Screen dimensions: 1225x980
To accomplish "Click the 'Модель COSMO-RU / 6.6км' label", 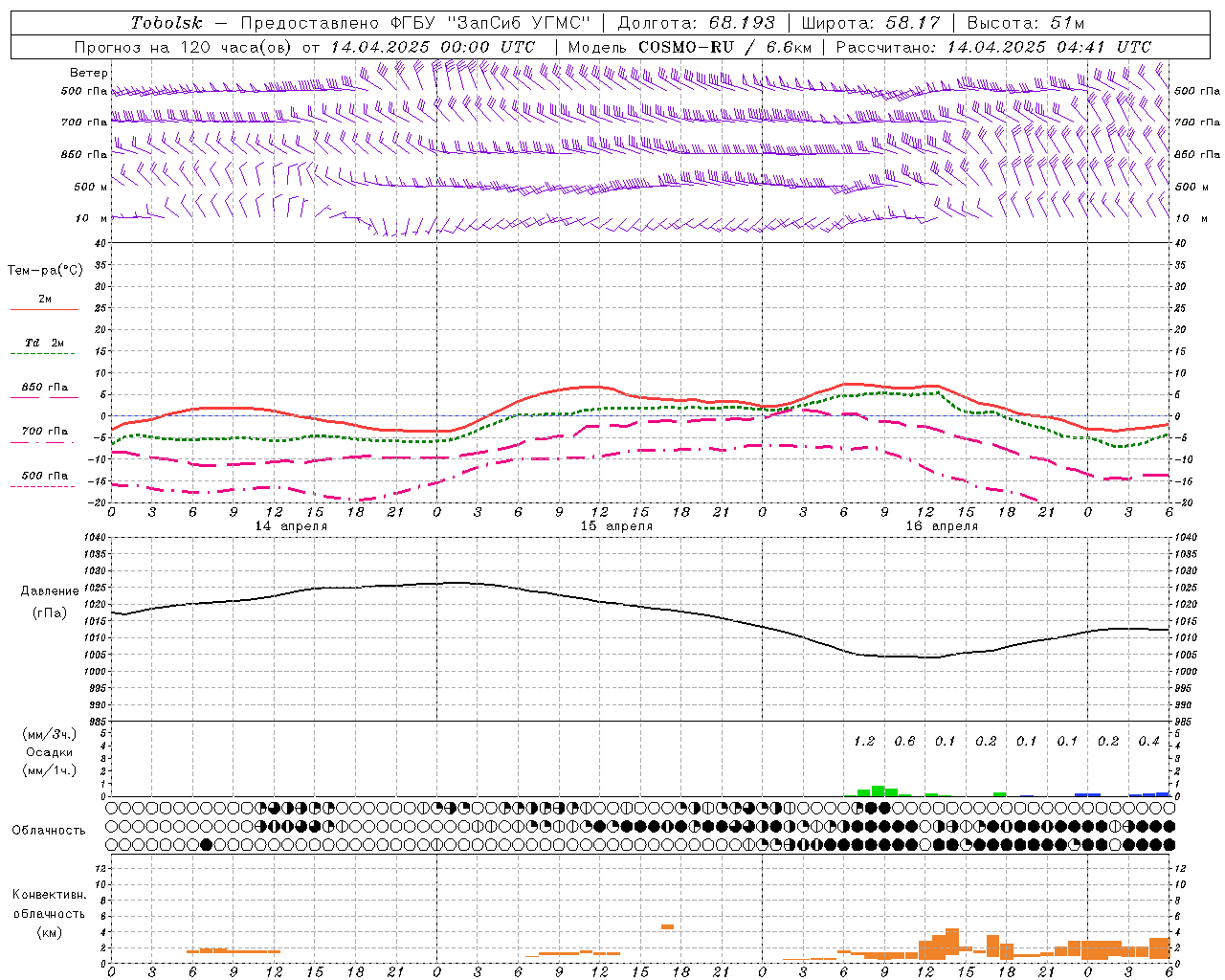I will coord(688,47).
